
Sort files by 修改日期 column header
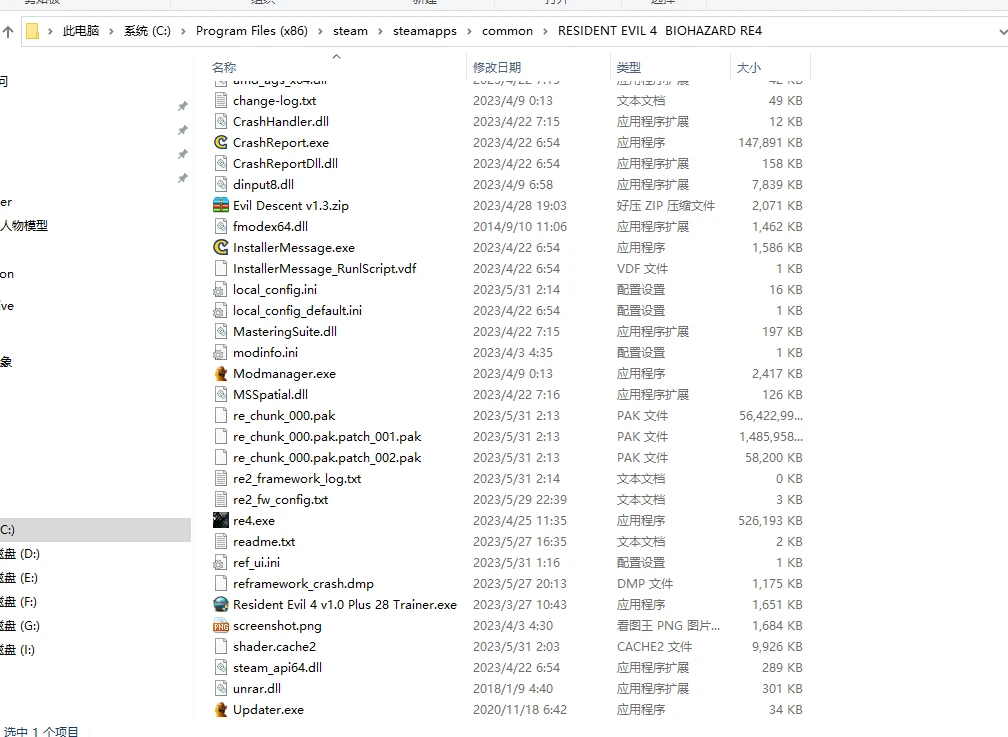pos(496,68)
